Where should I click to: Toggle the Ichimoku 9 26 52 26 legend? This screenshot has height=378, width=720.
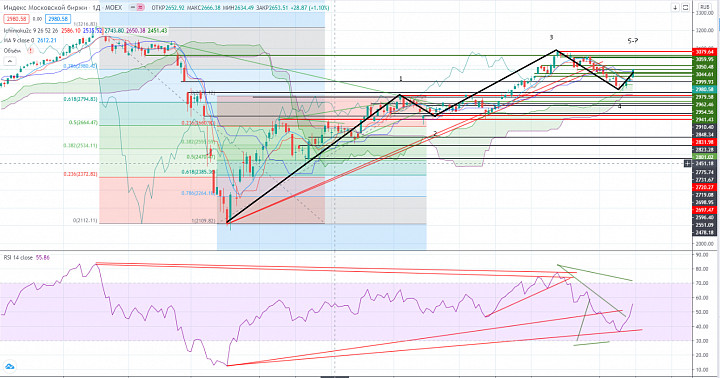click(x=31, y=31)
